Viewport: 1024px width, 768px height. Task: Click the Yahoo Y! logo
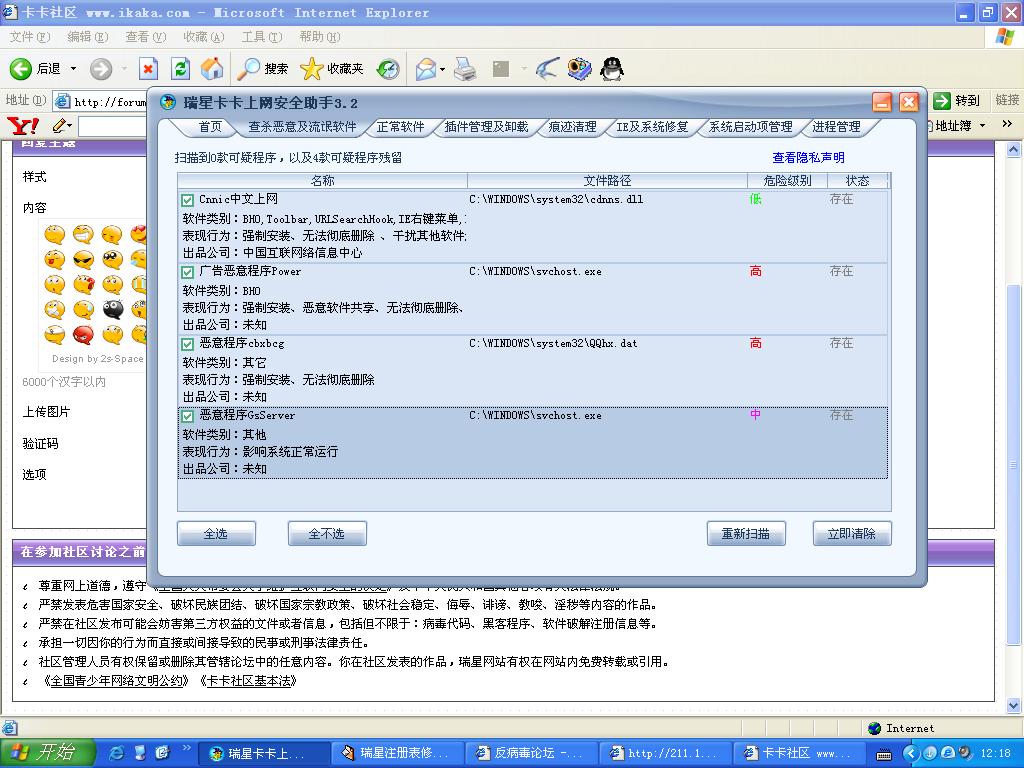pyautogui.click(x=23, y=125)
